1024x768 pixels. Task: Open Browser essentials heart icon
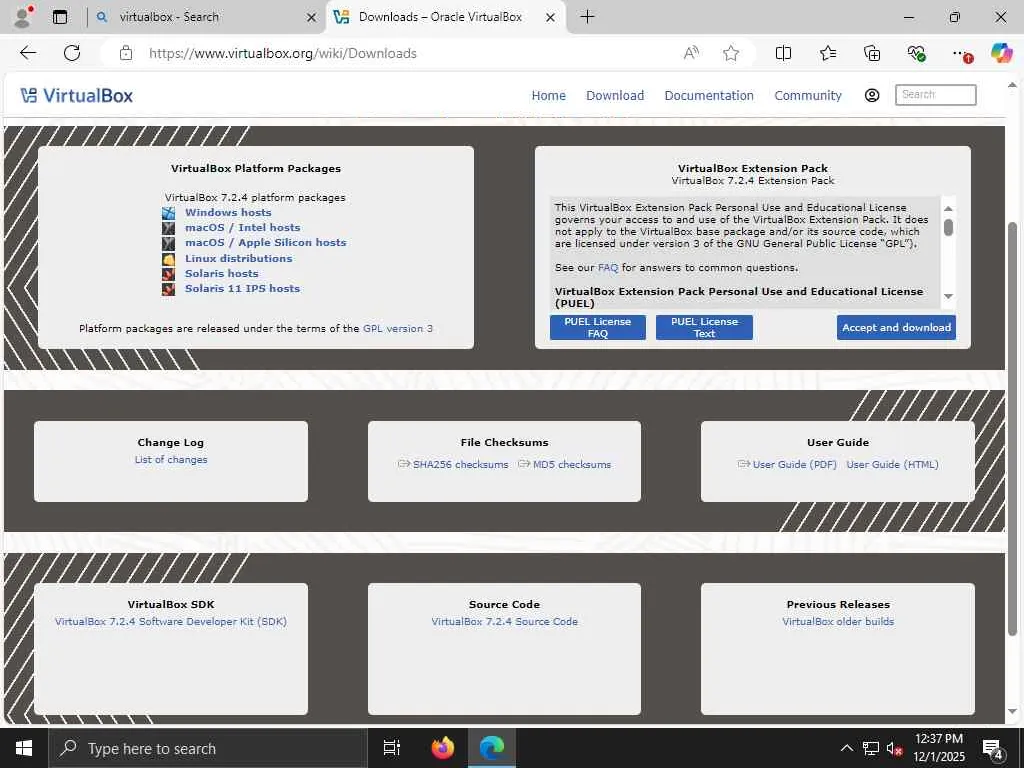click(916, 53)
